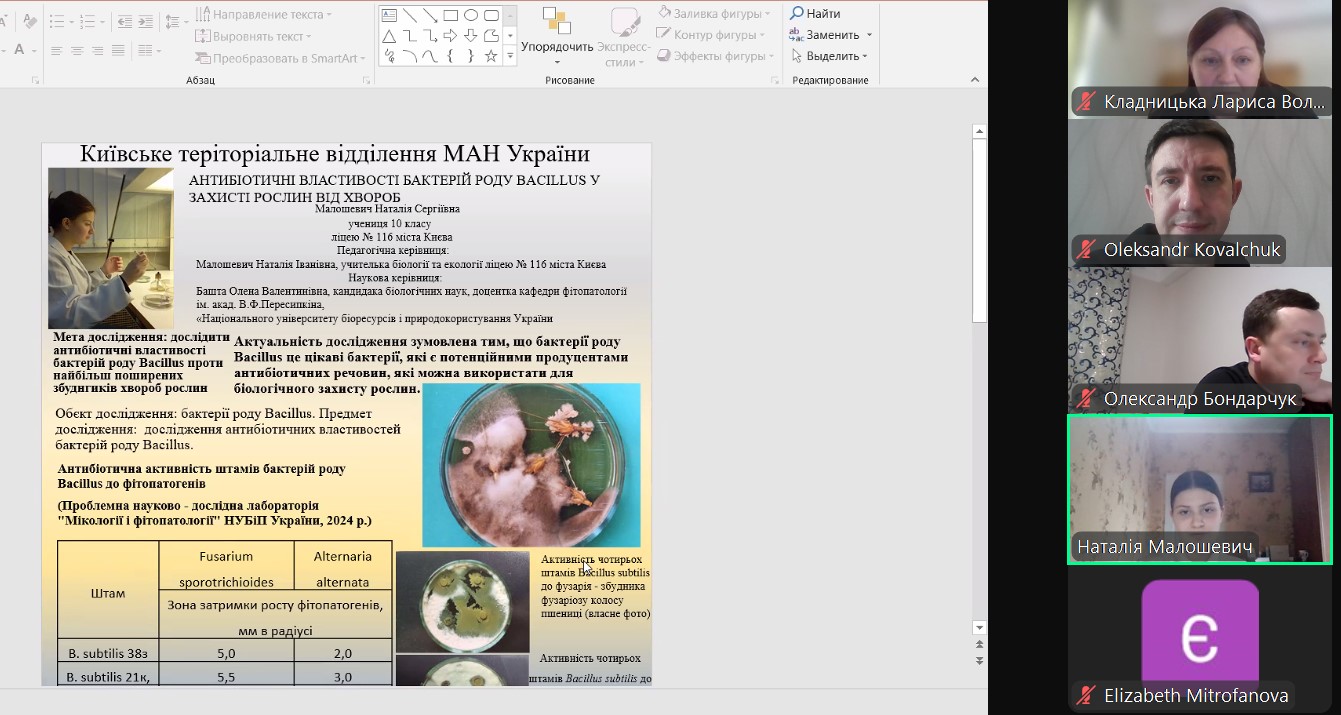Select the scribble freeform shape
The height and width of the screenshot is (715, 1341).
tap(389, 57)
